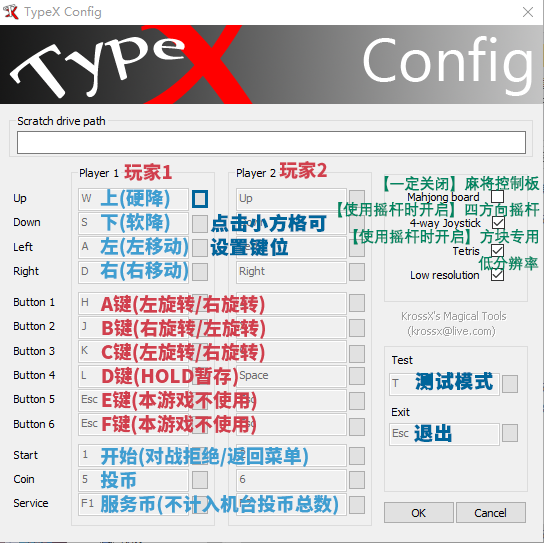Click the Exit key-assign square button

click(x=510, y=433)
